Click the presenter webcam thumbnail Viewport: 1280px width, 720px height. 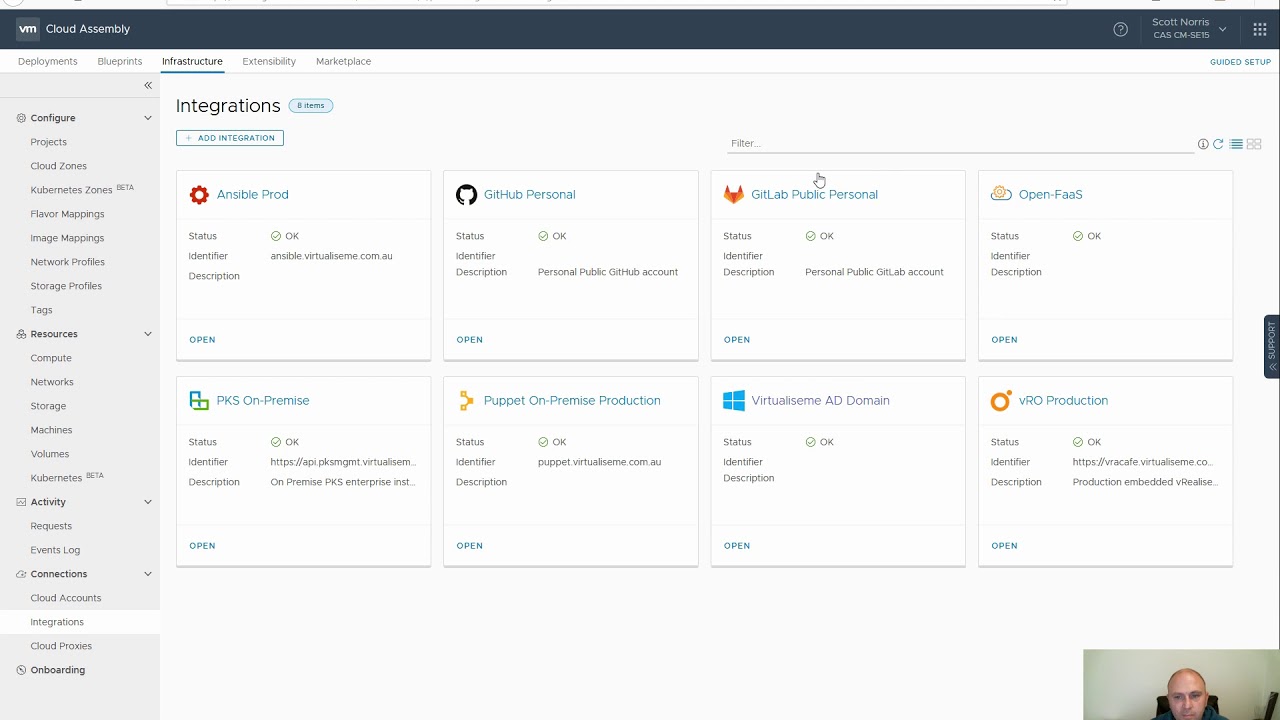point(1181,685)
